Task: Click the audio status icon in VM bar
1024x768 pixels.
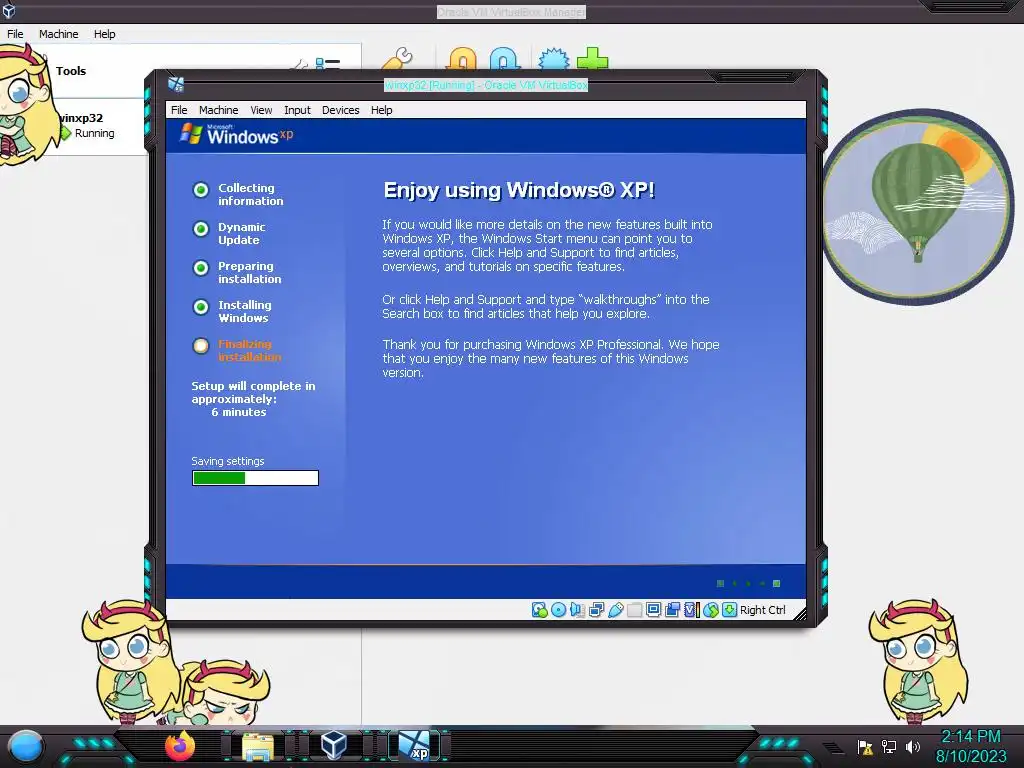Action: pyautogui.click(x=577, y=610)
